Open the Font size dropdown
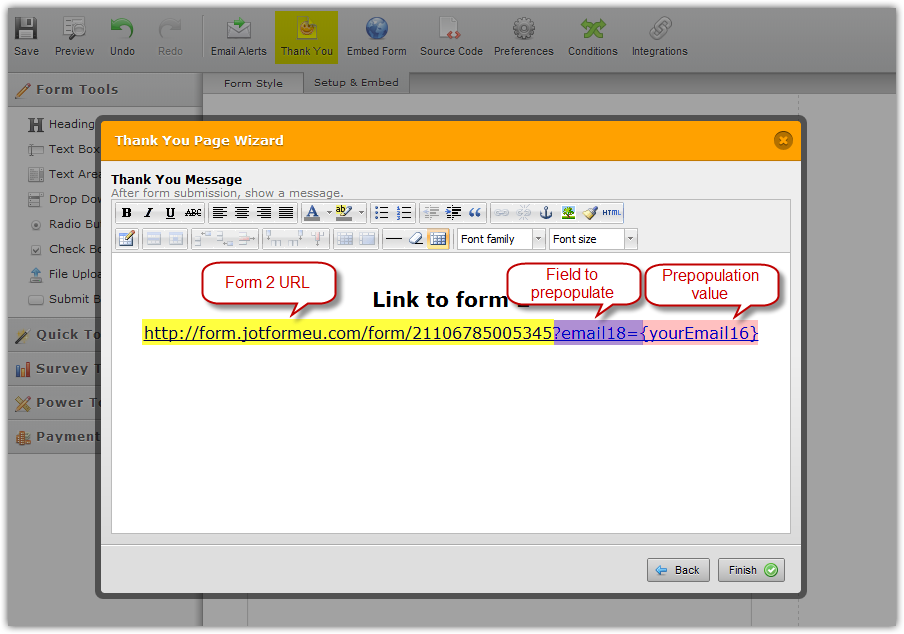Viewport: 904px width, 634px height. pyautogui.click(x=593, y=239)
